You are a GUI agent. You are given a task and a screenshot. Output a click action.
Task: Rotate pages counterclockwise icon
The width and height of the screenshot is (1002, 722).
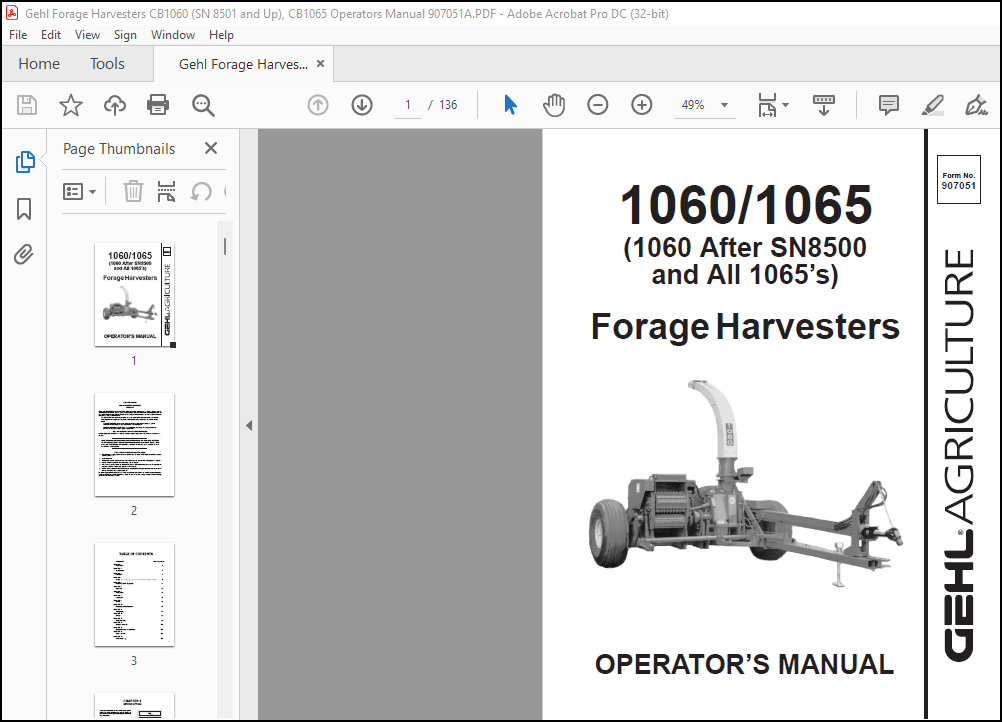click(x=201, y=191)
